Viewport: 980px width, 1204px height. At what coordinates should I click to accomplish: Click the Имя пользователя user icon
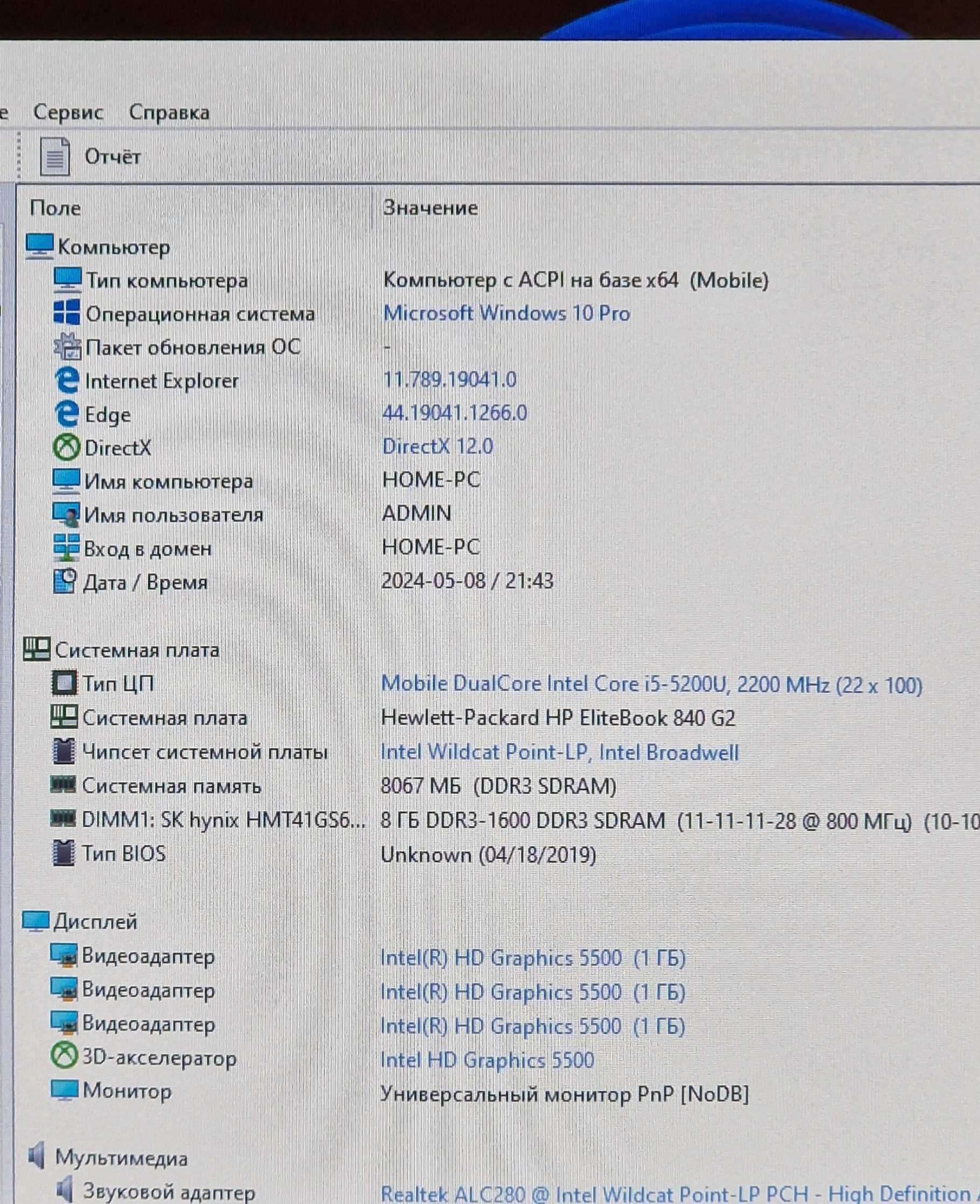pos(66,514)
